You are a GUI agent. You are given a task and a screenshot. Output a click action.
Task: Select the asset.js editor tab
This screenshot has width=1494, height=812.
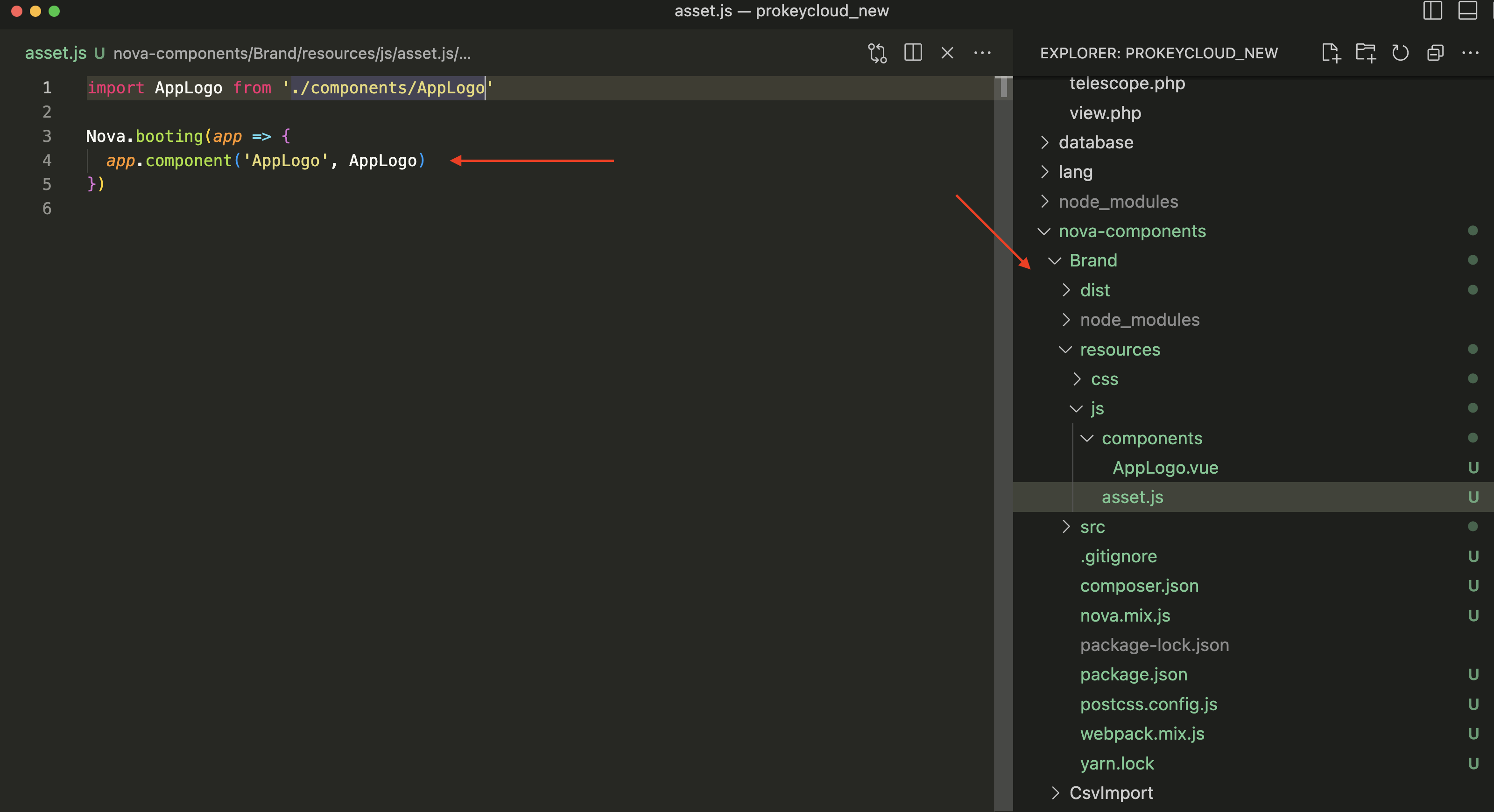point(56,53)
